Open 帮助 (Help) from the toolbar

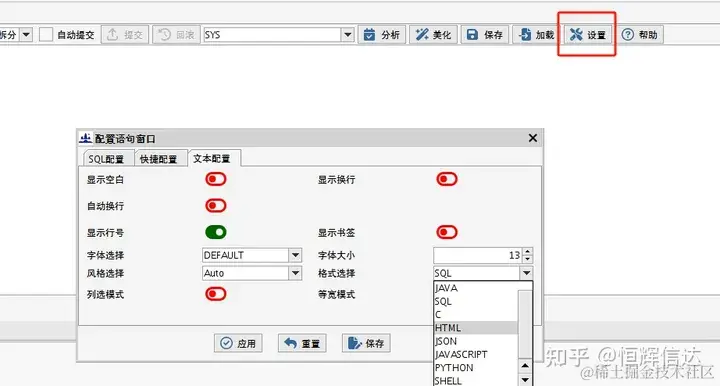tap(640, 34)
